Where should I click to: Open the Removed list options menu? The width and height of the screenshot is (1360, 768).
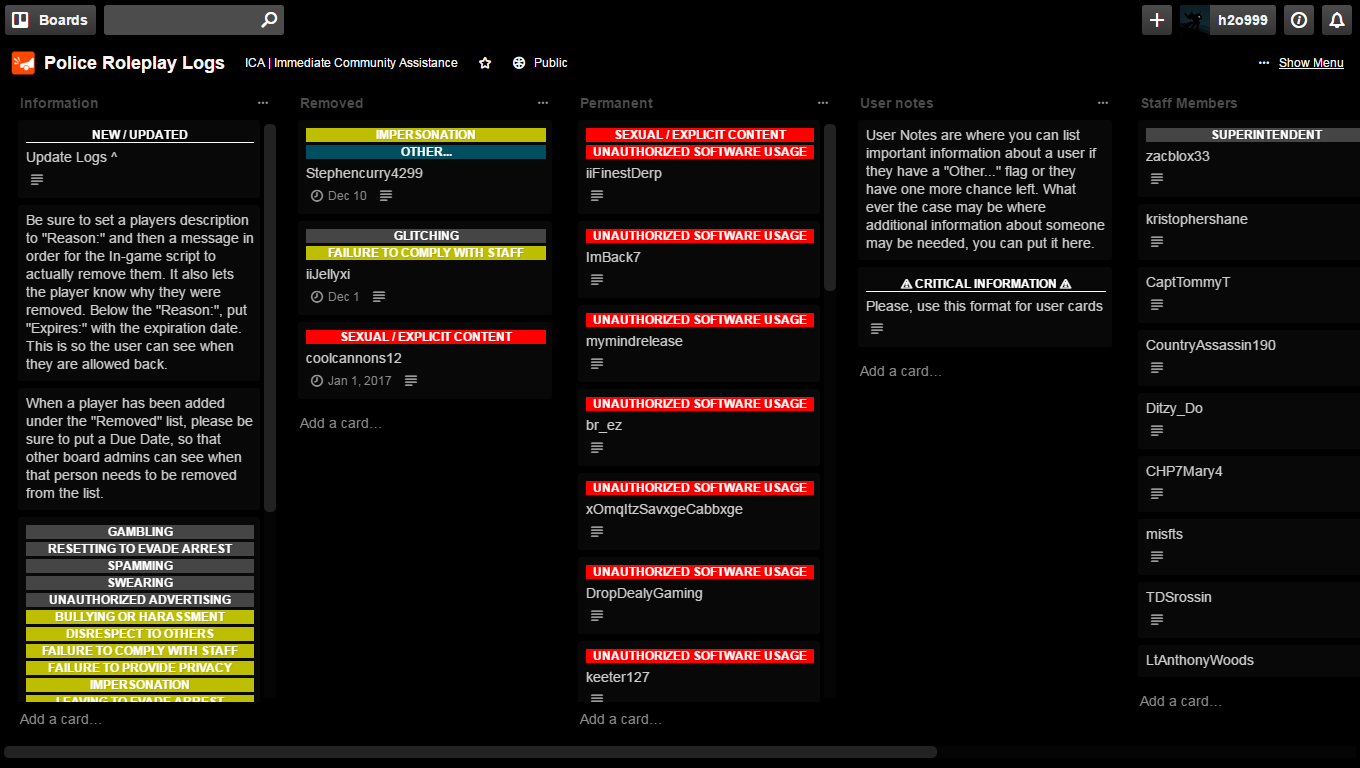click(543, 102)
